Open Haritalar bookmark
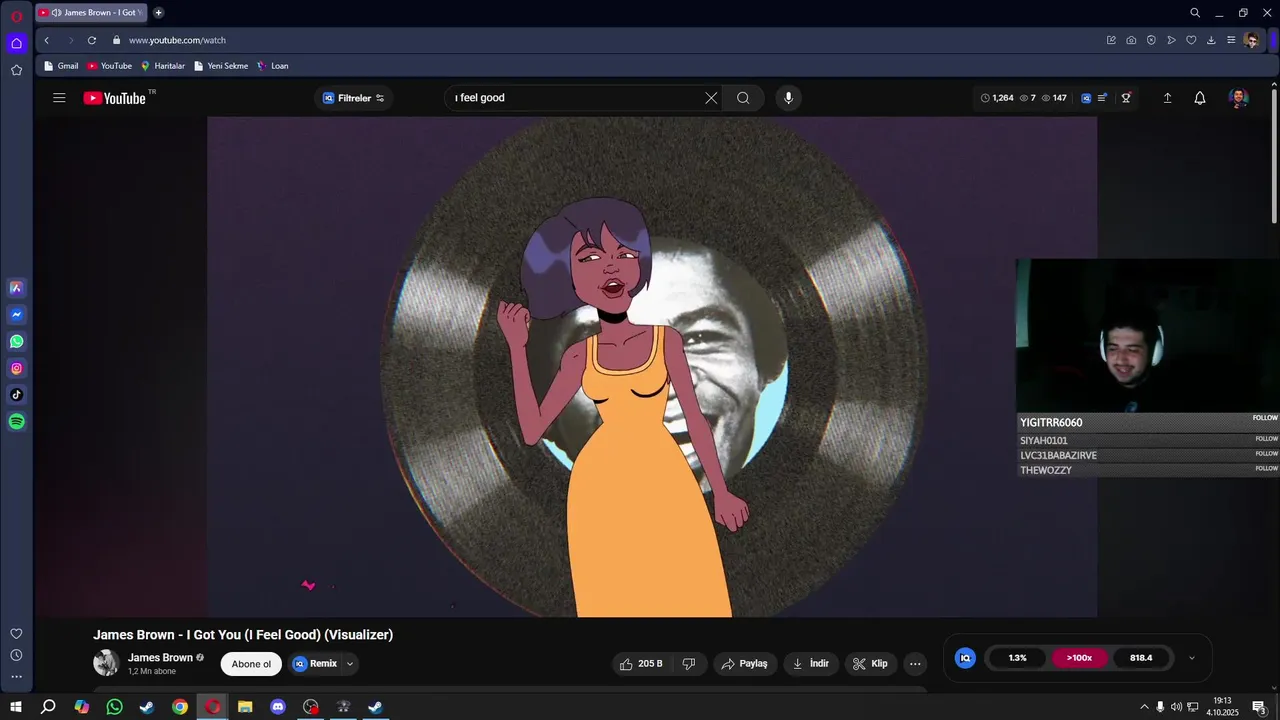The image size is (1280, 720). pos(163,66)
